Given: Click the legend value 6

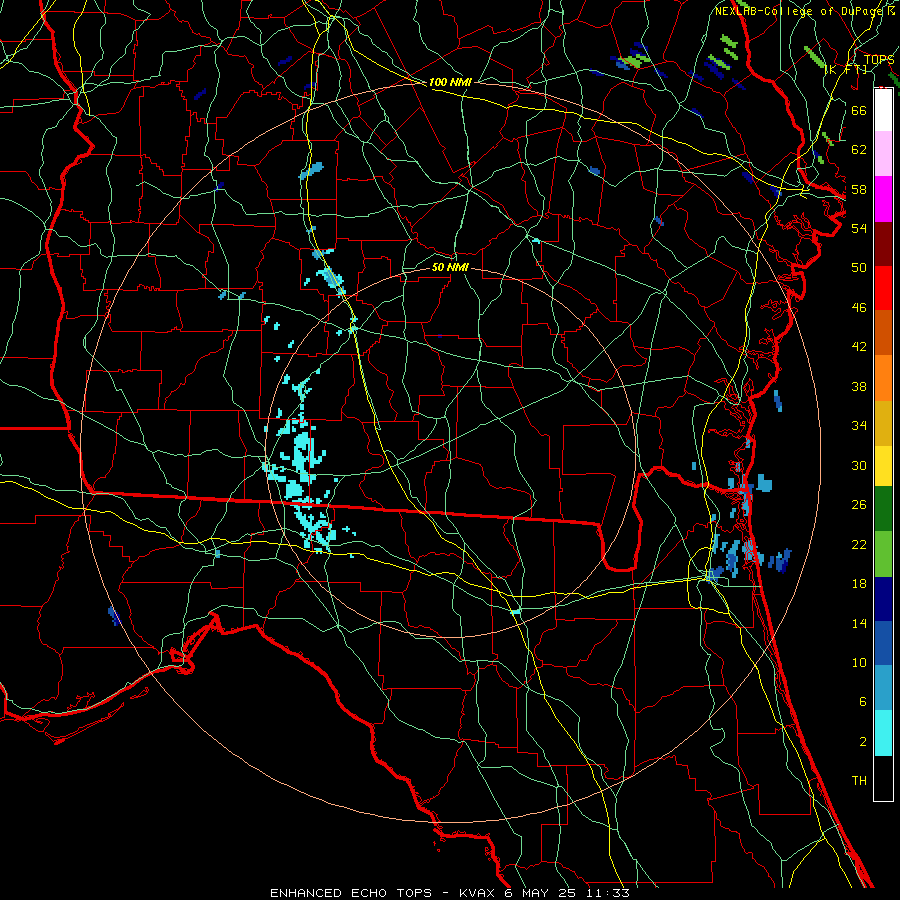Looking at the screenshot, I should [863, 702].
